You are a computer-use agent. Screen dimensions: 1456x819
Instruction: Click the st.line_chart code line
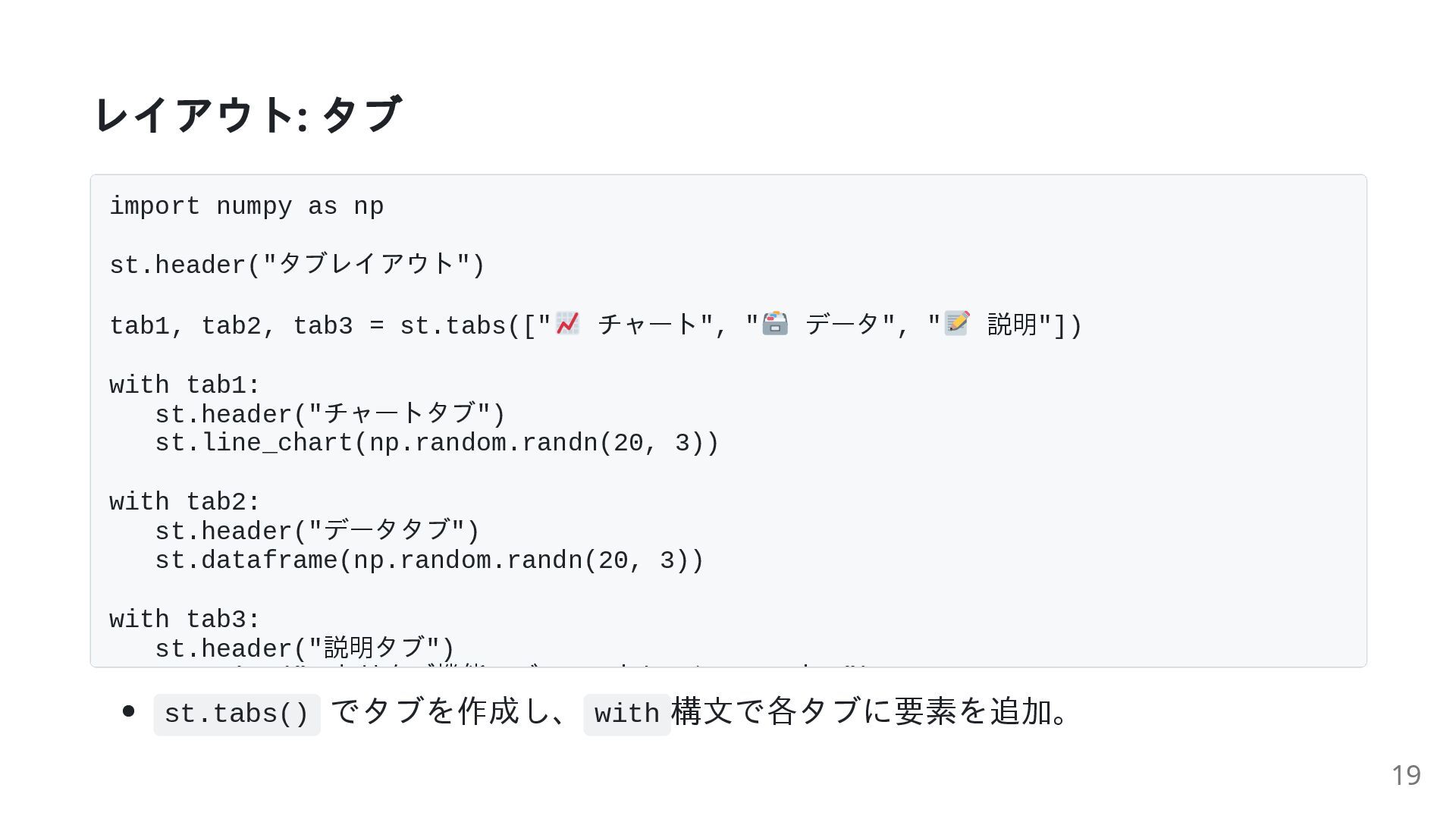[x=437, y=443]
